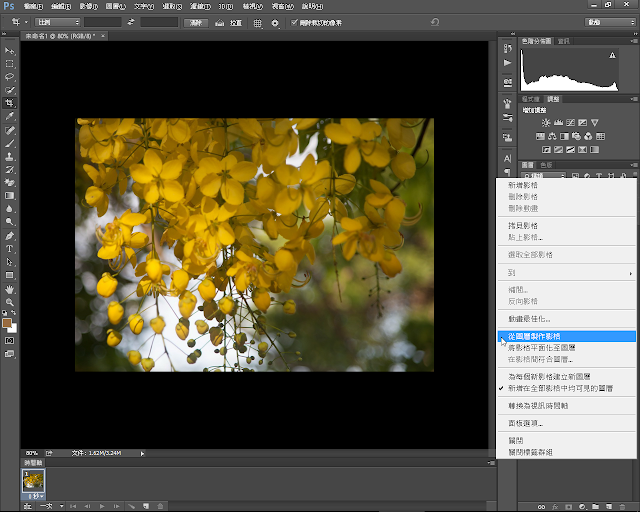Toggle Delete Cropped Pixels checkbox
Screen dimensions: 640x512
pos(294,22)
